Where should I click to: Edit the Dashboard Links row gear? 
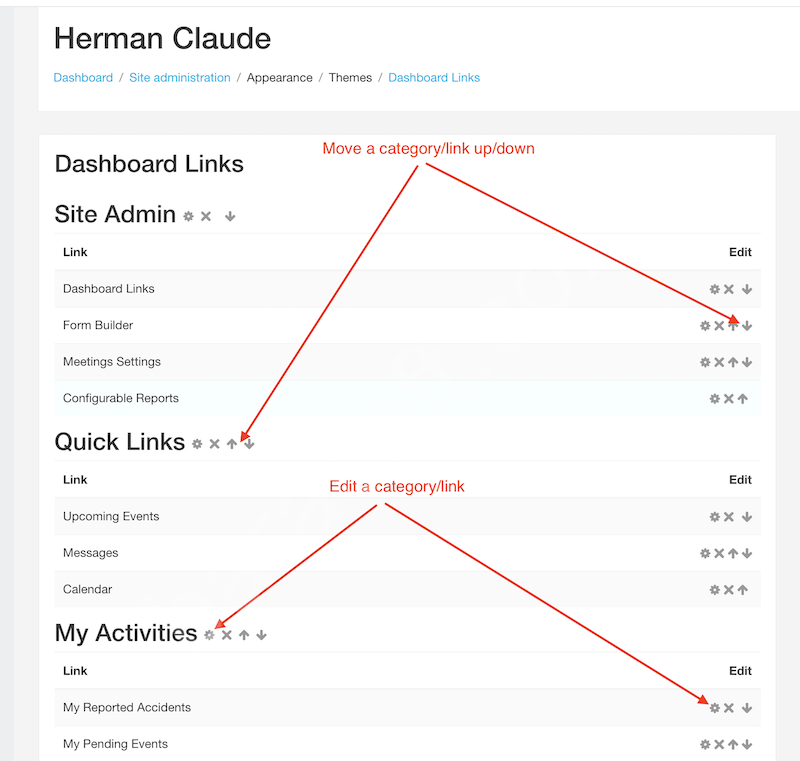click(x=715, y=289)
